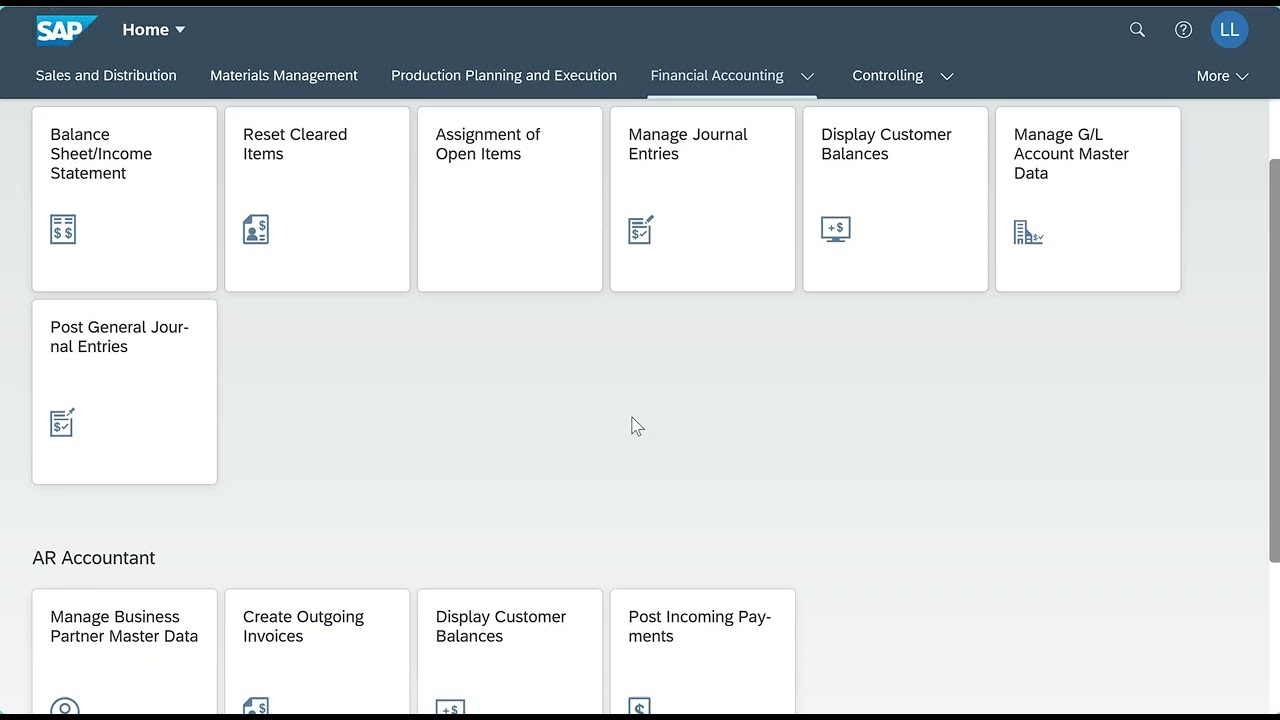This screenshot has height=720, width=1280.
Task: Open the Manage Journal Entries tile
Action: click(703, 200)
